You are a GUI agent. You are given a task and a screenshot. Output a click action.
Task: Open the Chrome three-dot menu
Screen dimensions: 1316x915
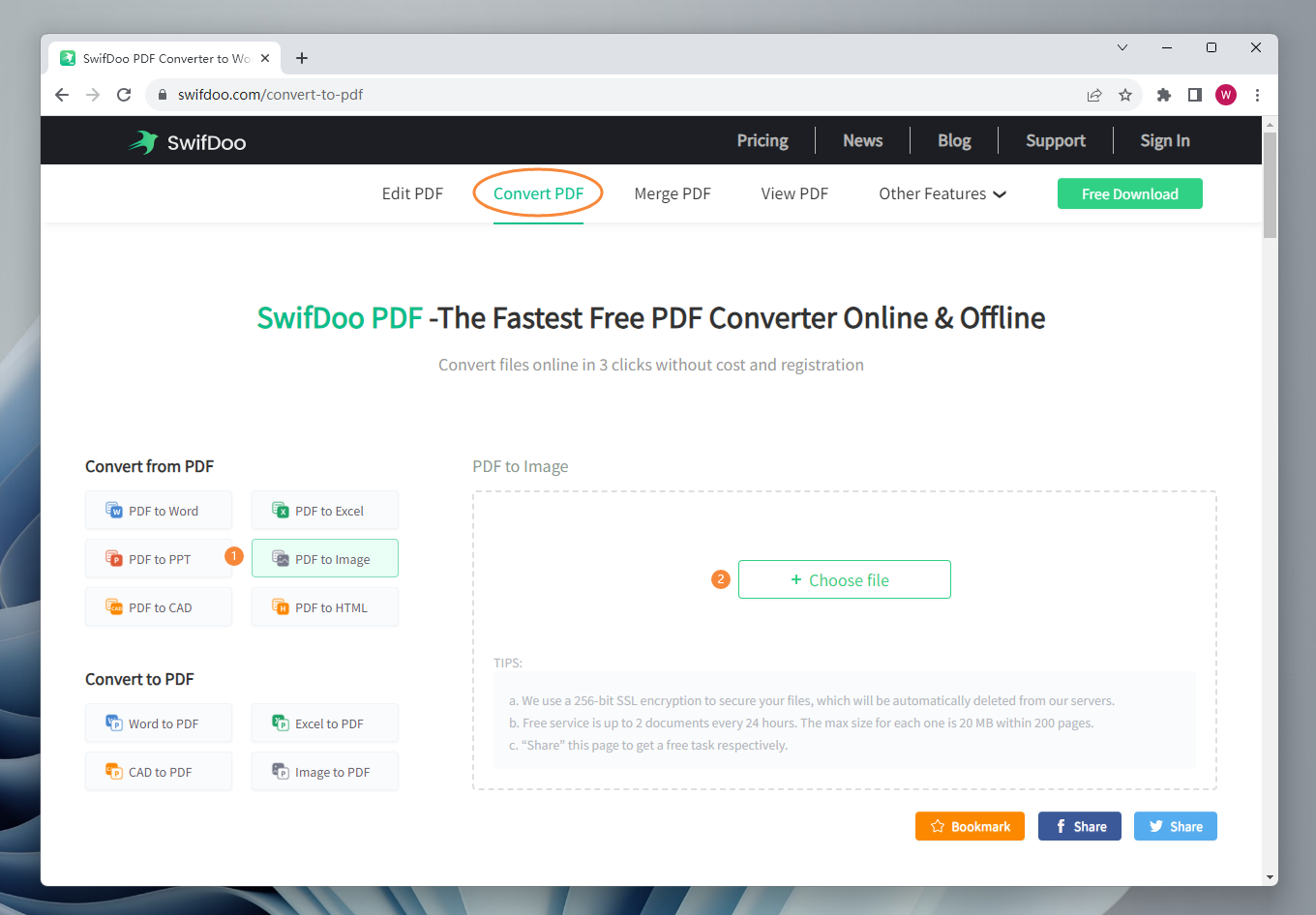click(1257, 95)
